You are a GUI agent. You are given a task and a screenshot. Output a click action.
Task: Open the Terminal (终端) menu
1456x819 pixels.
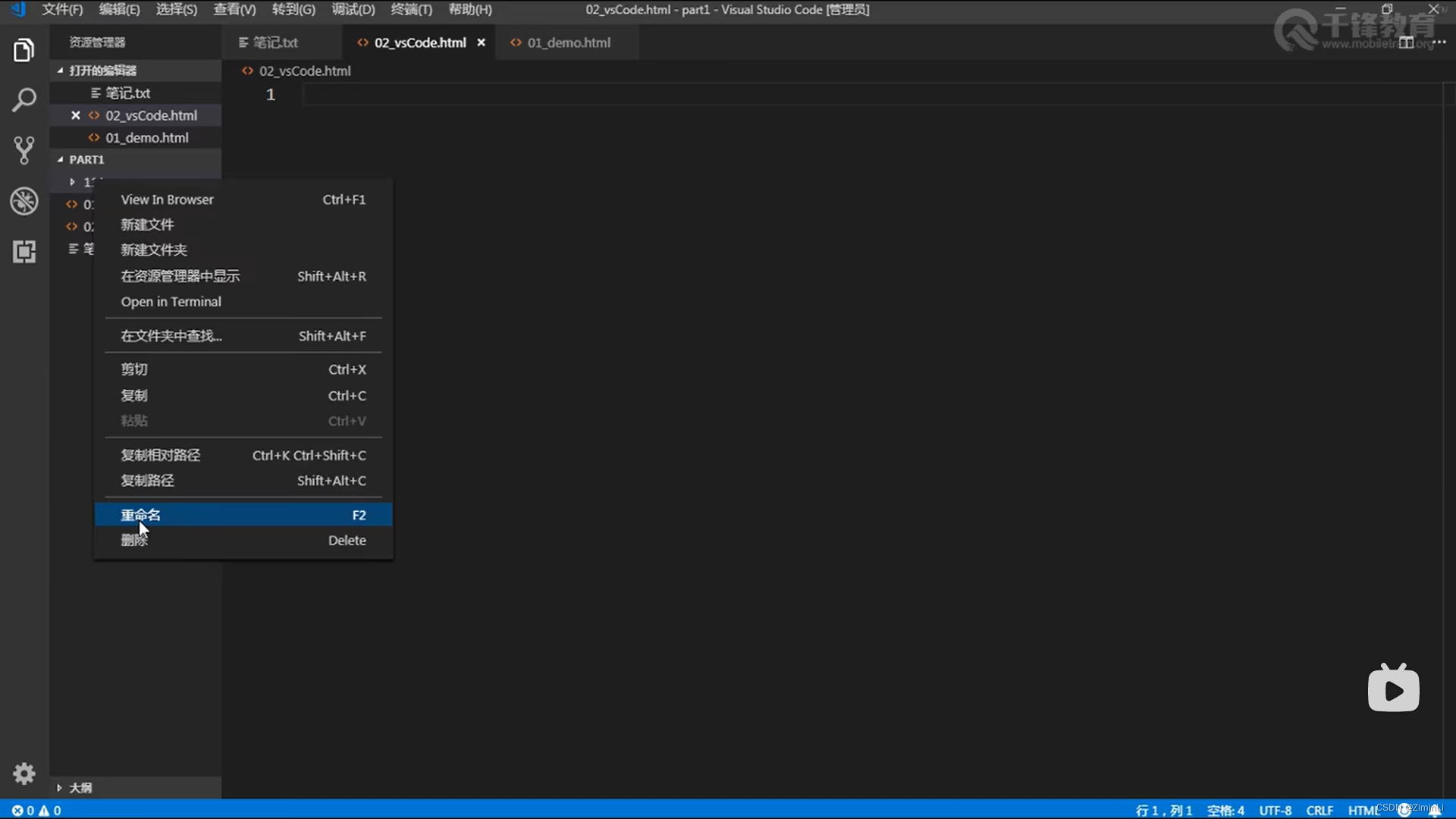tap(411, 10)
